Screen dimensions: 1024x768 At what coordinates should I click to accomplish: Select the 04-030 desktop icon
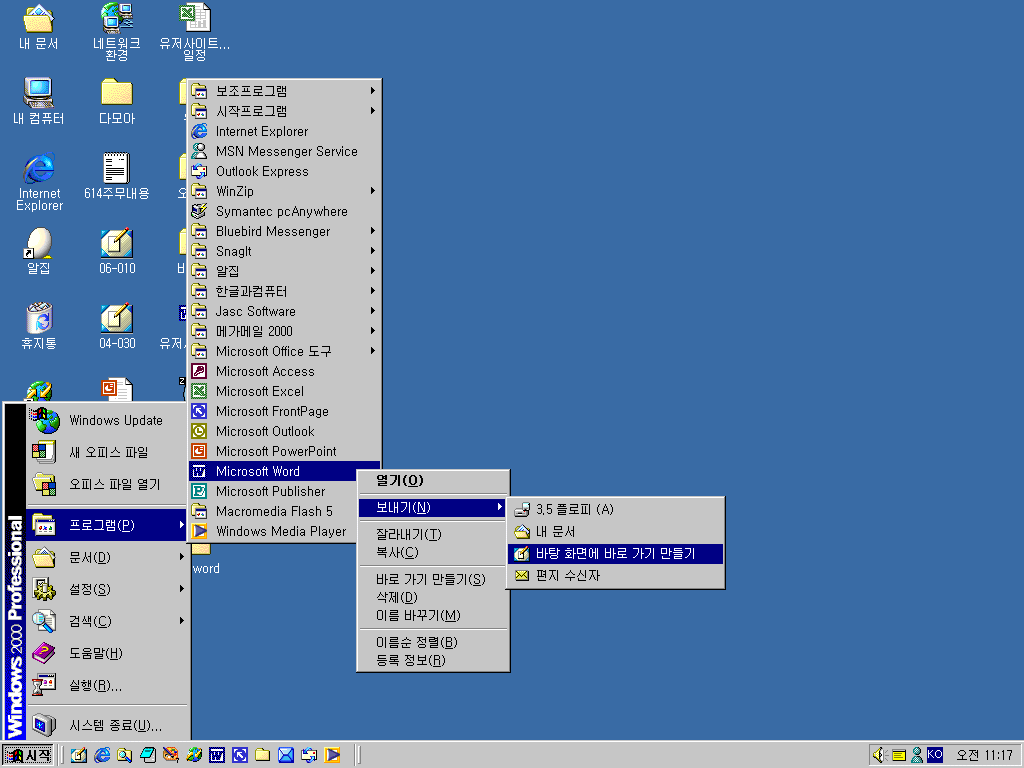(x=117, y=326)
